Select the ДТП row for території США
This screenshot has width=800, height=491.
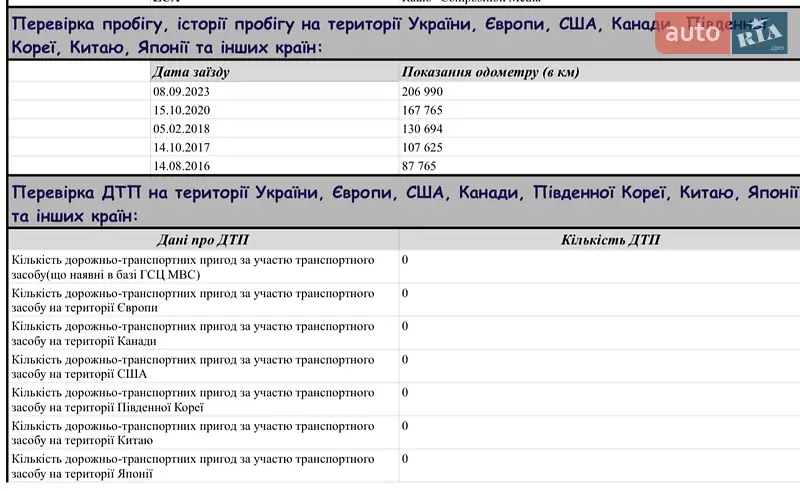coord(405,366)
